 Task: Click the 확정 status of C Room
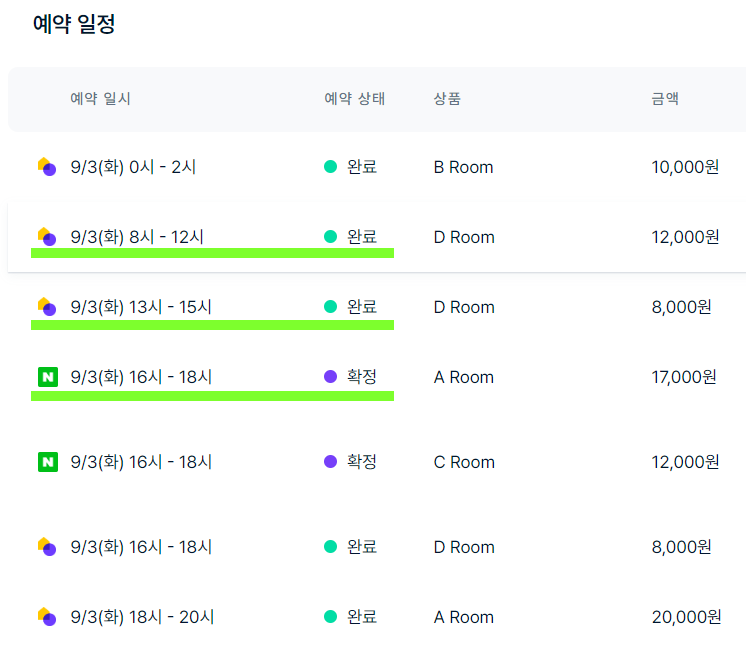362,462
